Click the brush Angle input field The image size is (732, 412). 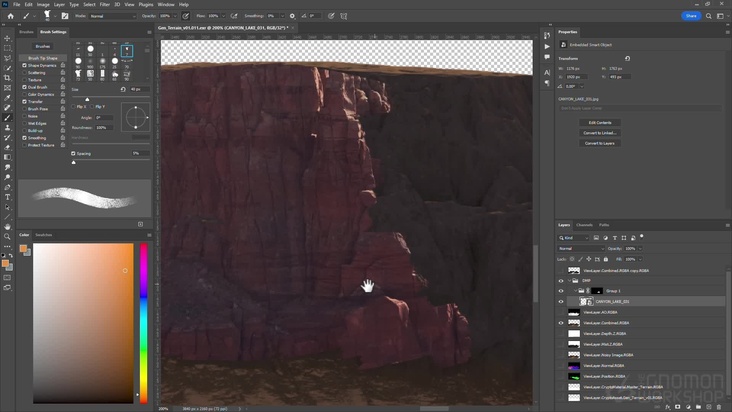pos(104,118)
